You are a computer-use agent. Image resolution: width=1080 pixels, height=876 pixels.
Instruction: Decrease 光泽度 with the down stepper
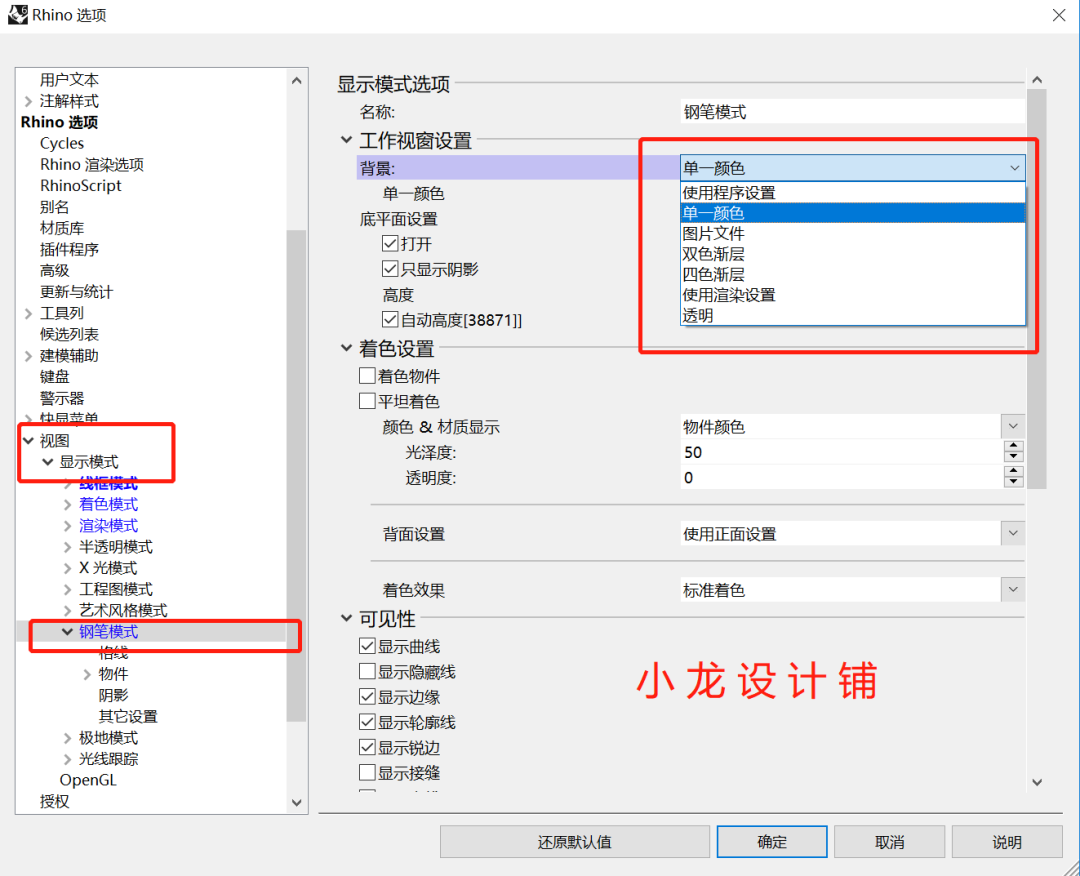coord(1012,457)
